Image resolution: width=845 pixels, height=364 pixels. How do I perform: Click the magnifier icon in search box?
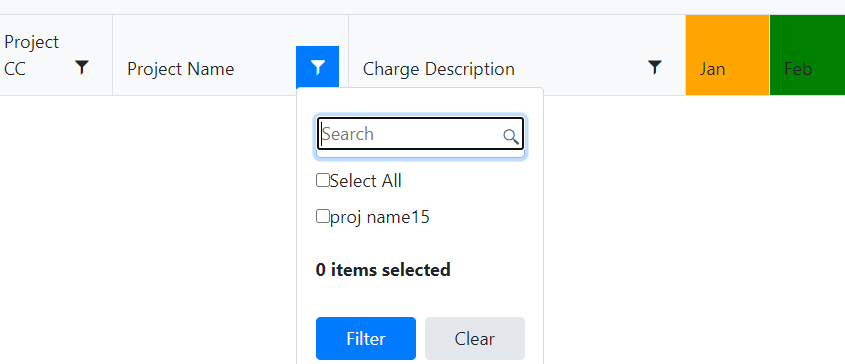(x=510, y=136)
